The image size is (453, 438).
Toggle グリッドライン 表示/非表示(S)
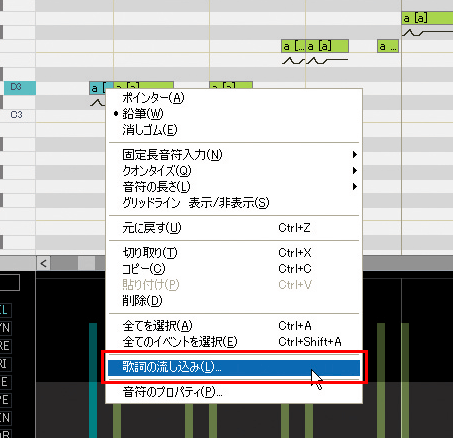(234, 203)
